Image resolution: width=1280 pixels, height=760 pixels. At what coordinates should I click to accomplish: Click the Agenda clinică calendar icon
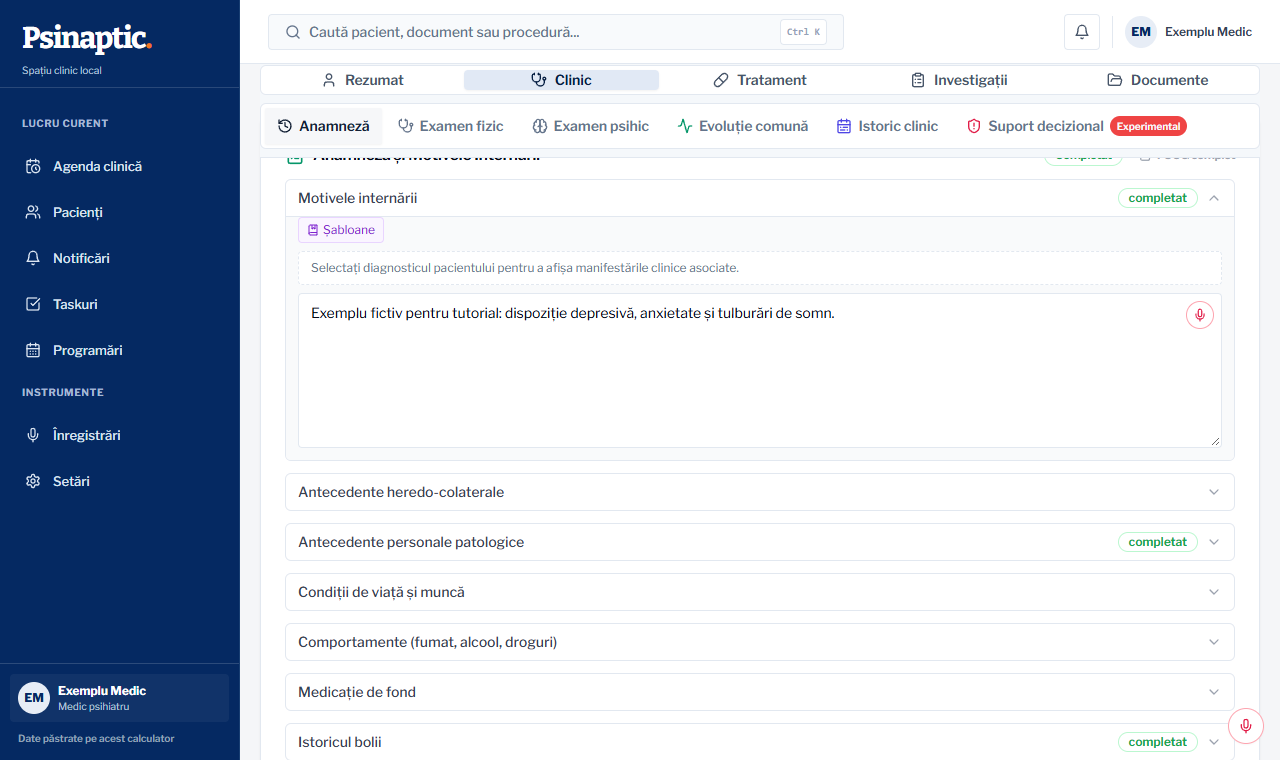coord(33,166)
